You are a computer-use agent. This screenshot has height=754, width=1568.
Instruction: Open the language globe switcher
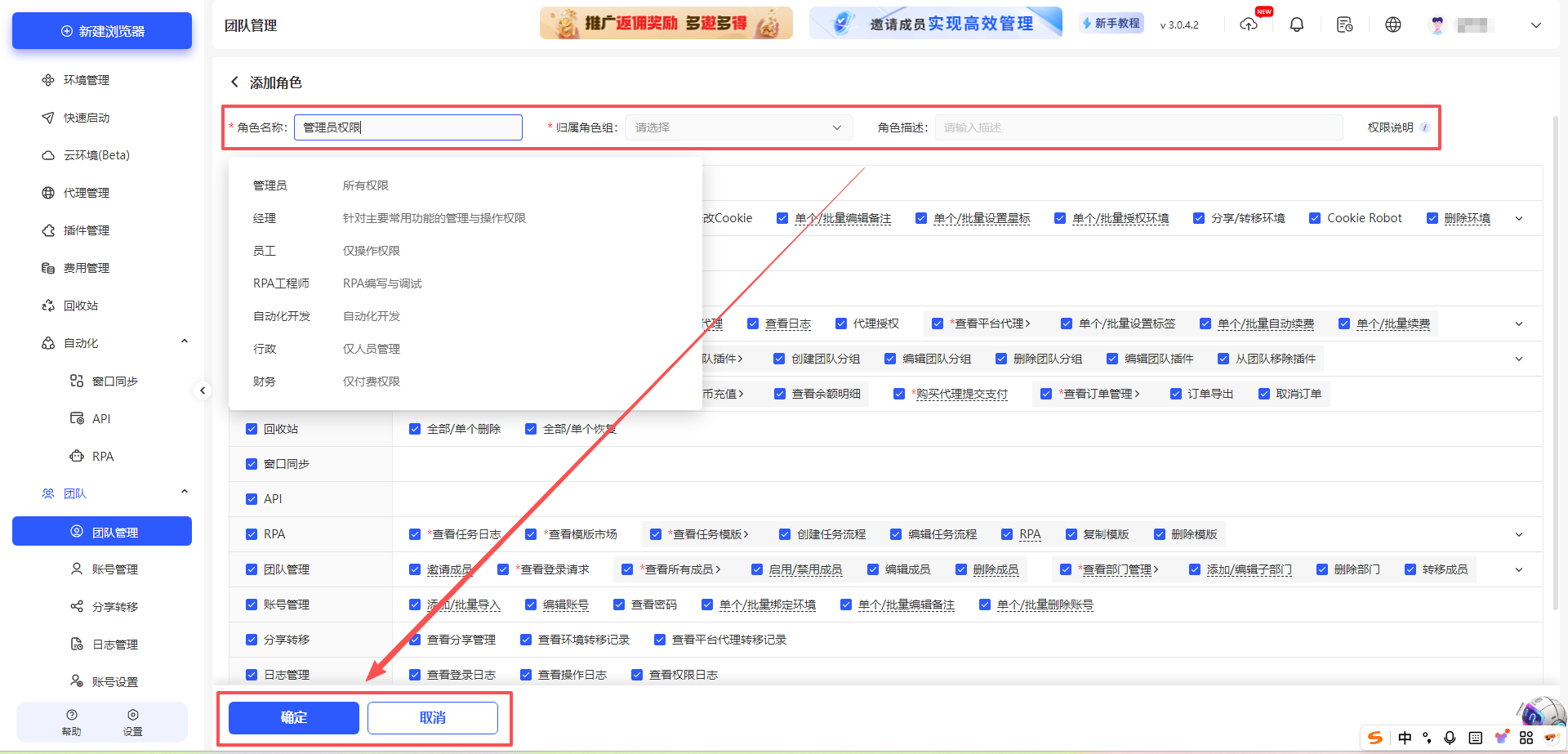(1393, 24)
